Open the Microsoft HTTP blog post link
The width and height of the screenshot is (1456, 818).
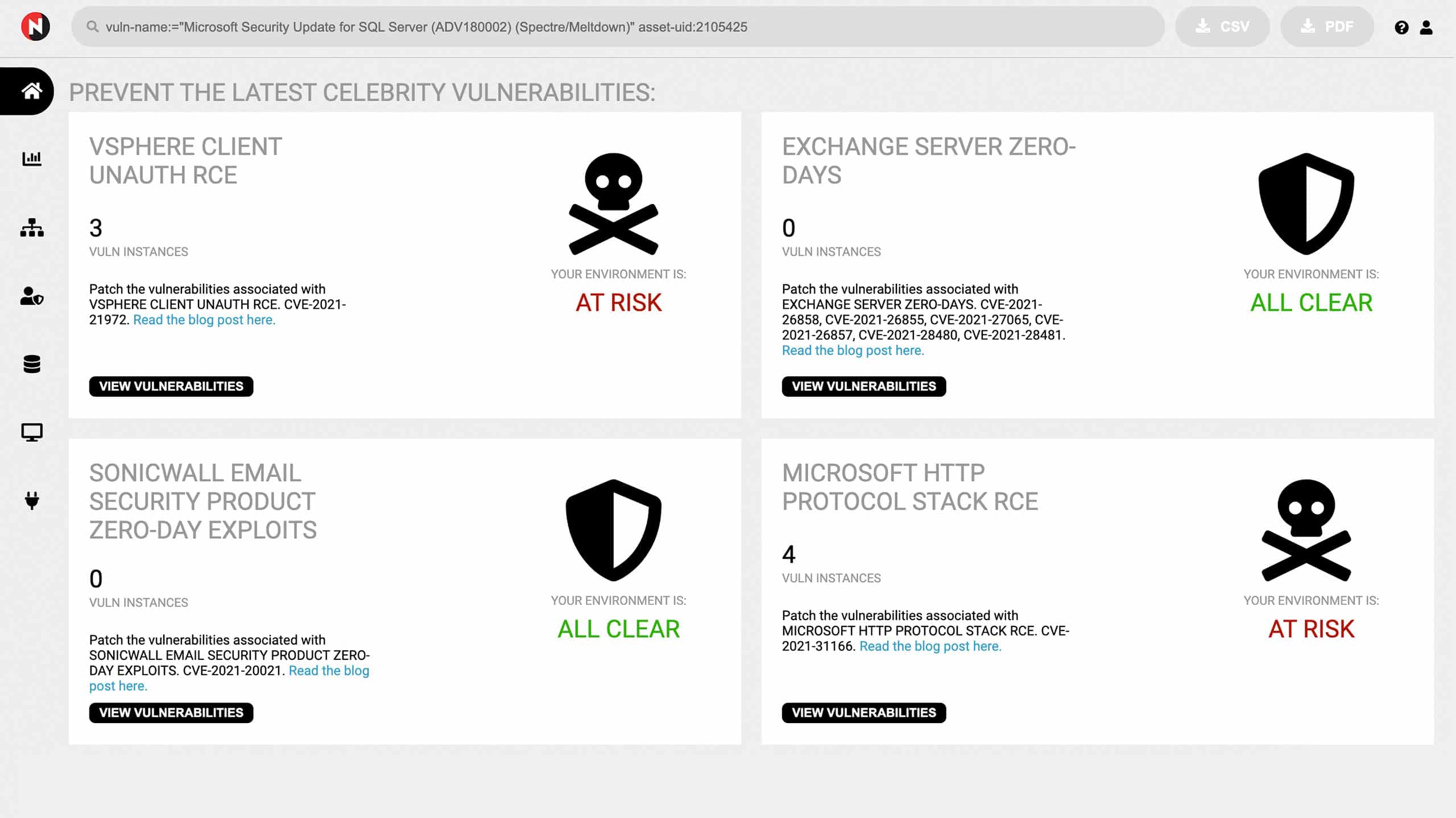[x=930, y=646]
